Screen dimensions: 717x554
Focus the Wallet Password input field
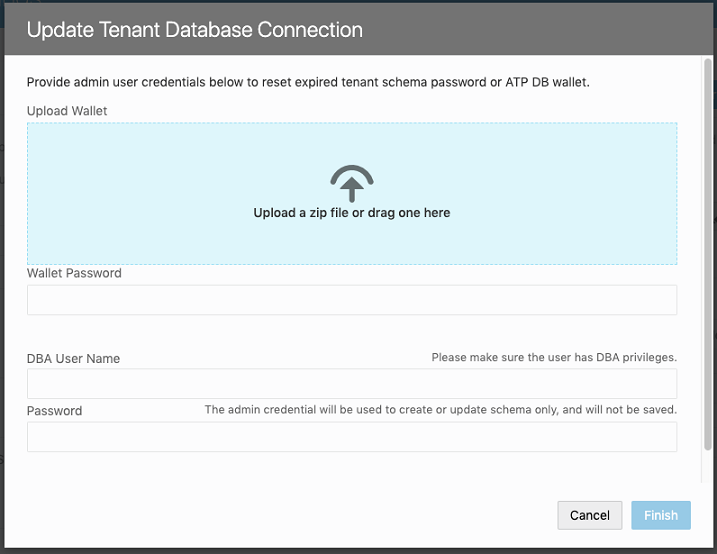click(x=352, y=300)
